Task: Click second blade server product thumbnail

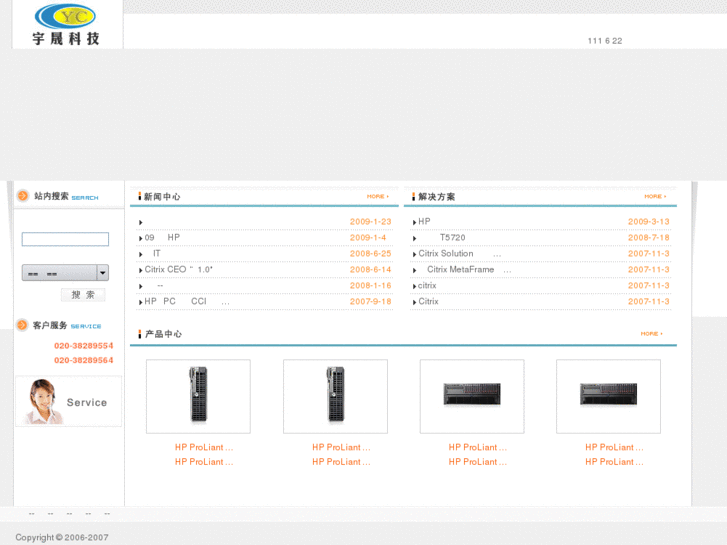Action: point(335,396)
